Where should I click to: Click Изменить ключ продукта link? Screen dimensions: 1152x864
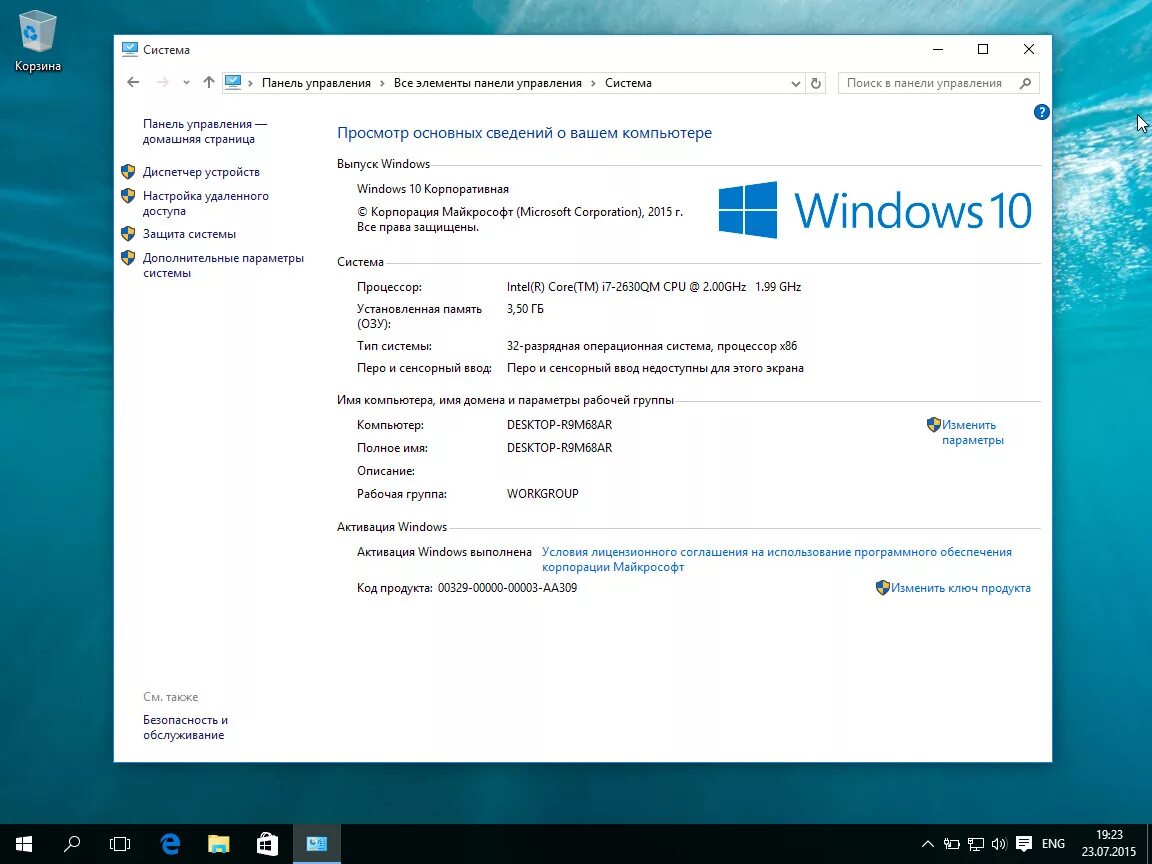tap(960, 588)
